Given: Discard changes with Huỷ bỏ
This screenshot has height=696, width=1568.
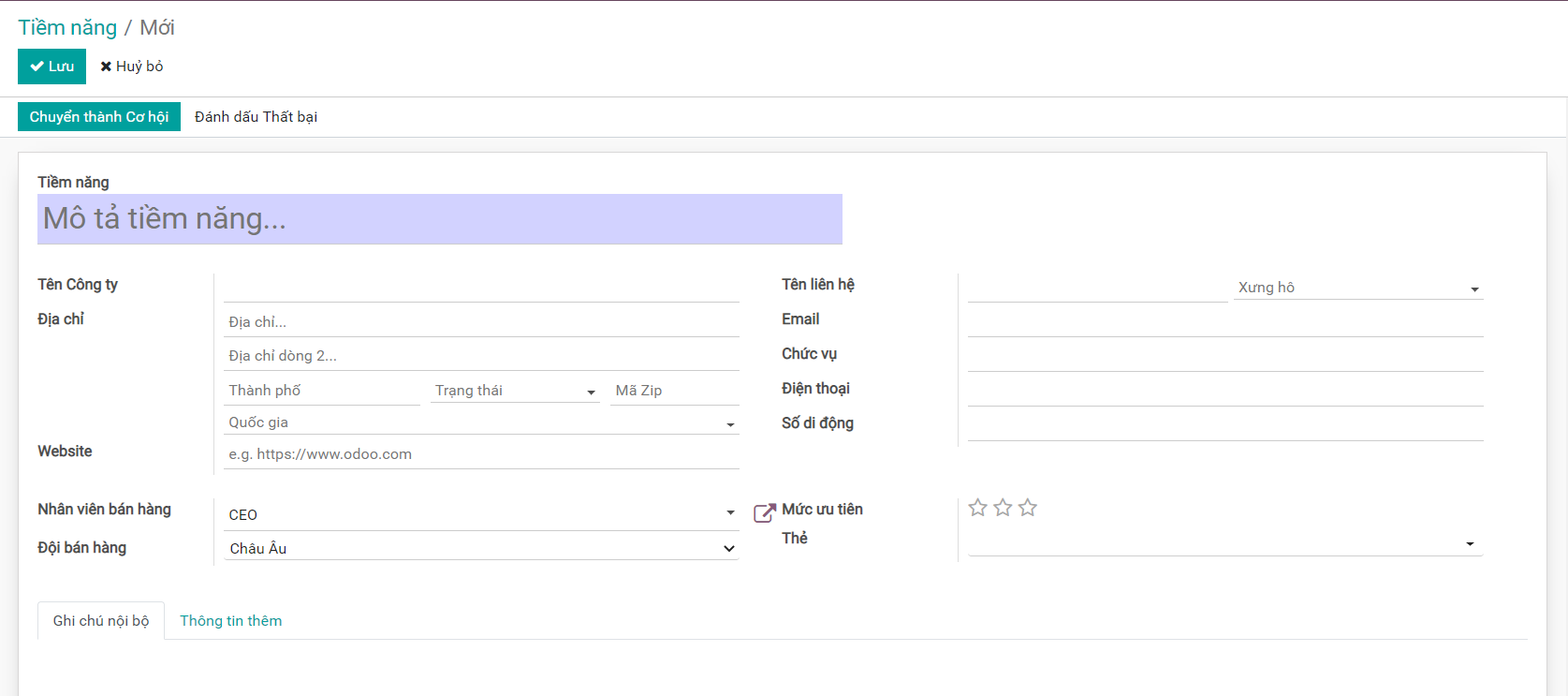Looking at the screenshot, I should (x=132, y=67).
